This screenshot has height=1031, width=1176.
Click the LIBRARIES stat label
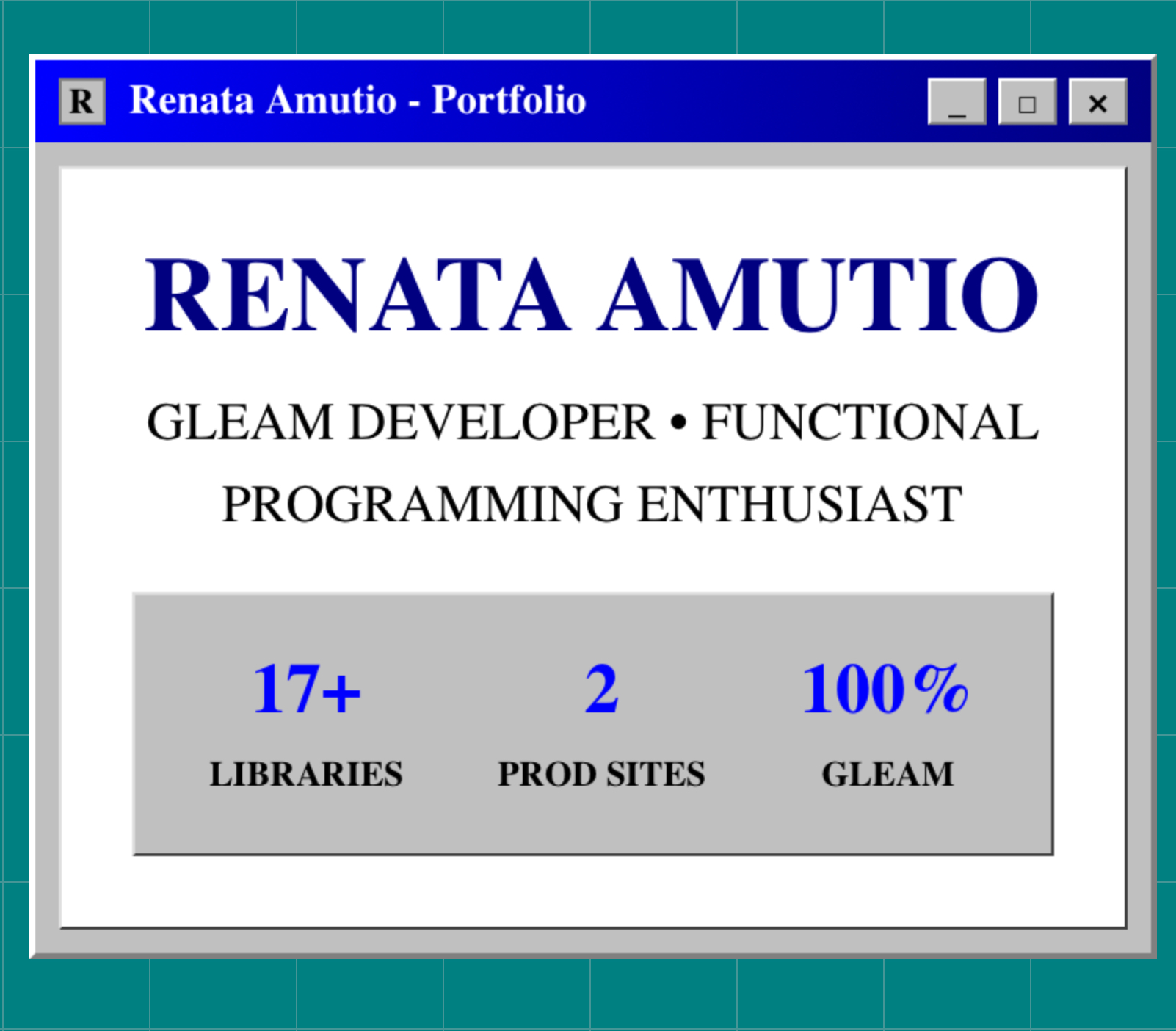[x=306, y=774]
